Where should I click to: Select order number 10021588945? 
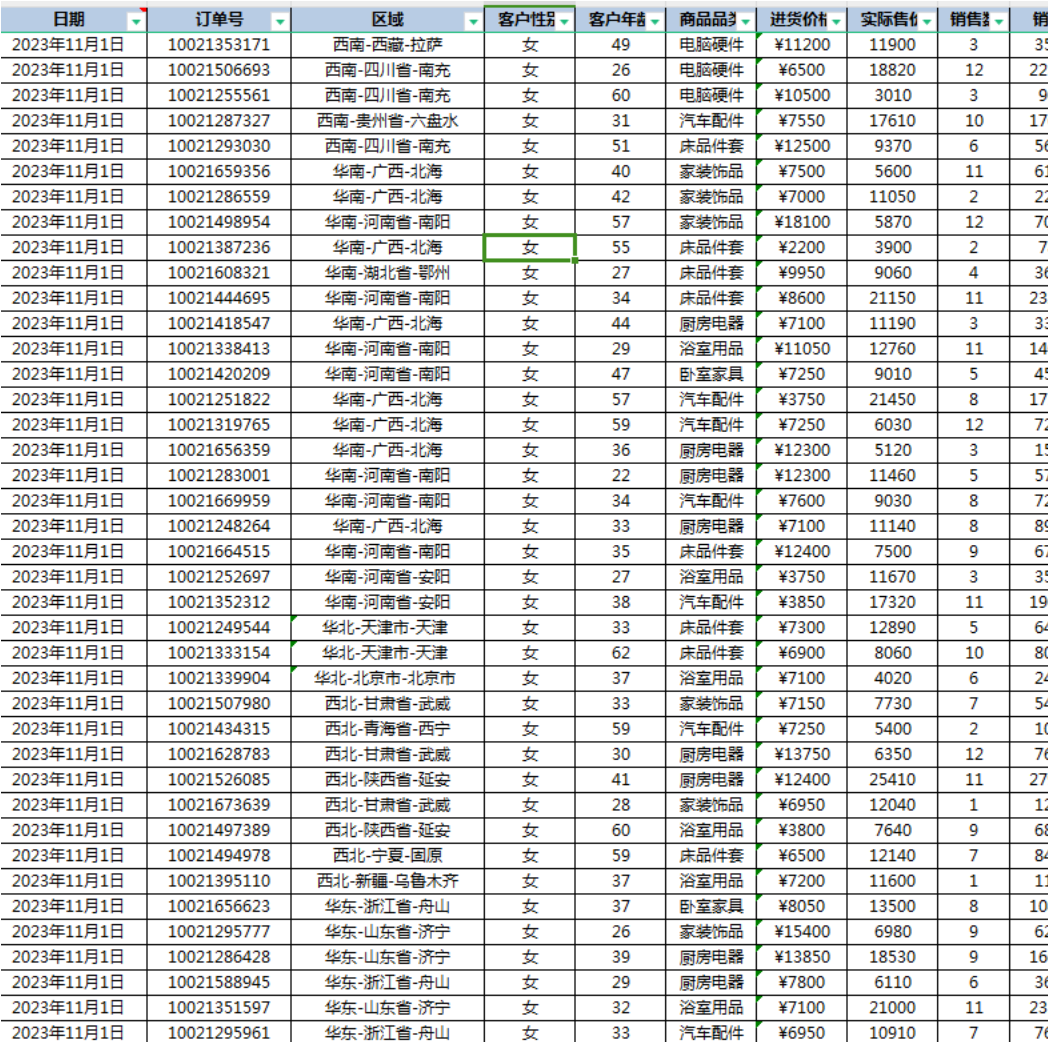point(219,983)
